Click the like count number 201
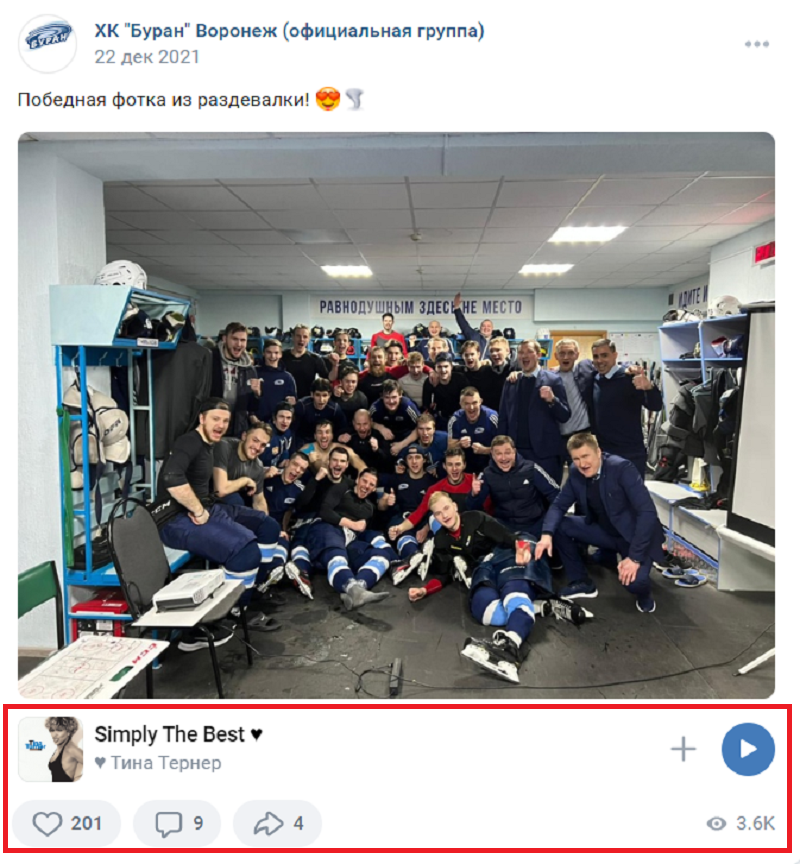Viewport: 800px width, 864px height. 86,824
